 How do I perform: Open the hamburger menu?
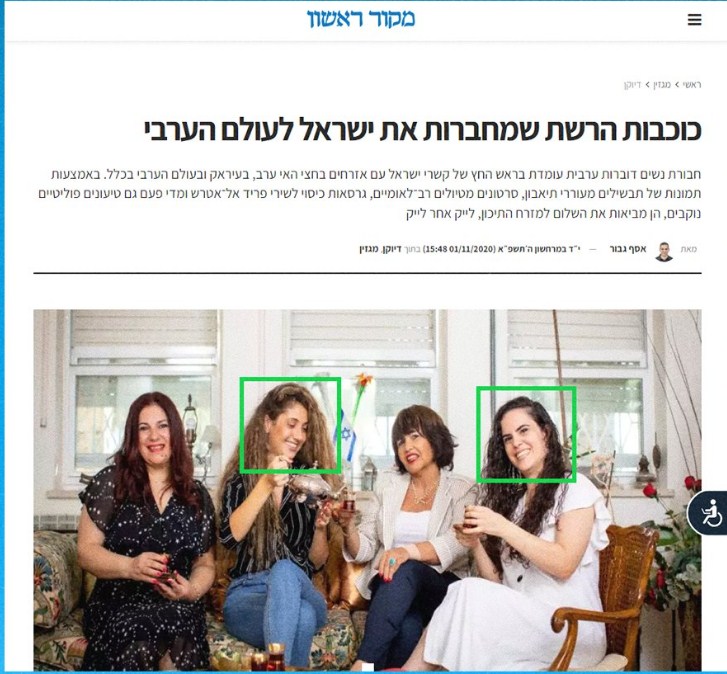tap(694, 19)
